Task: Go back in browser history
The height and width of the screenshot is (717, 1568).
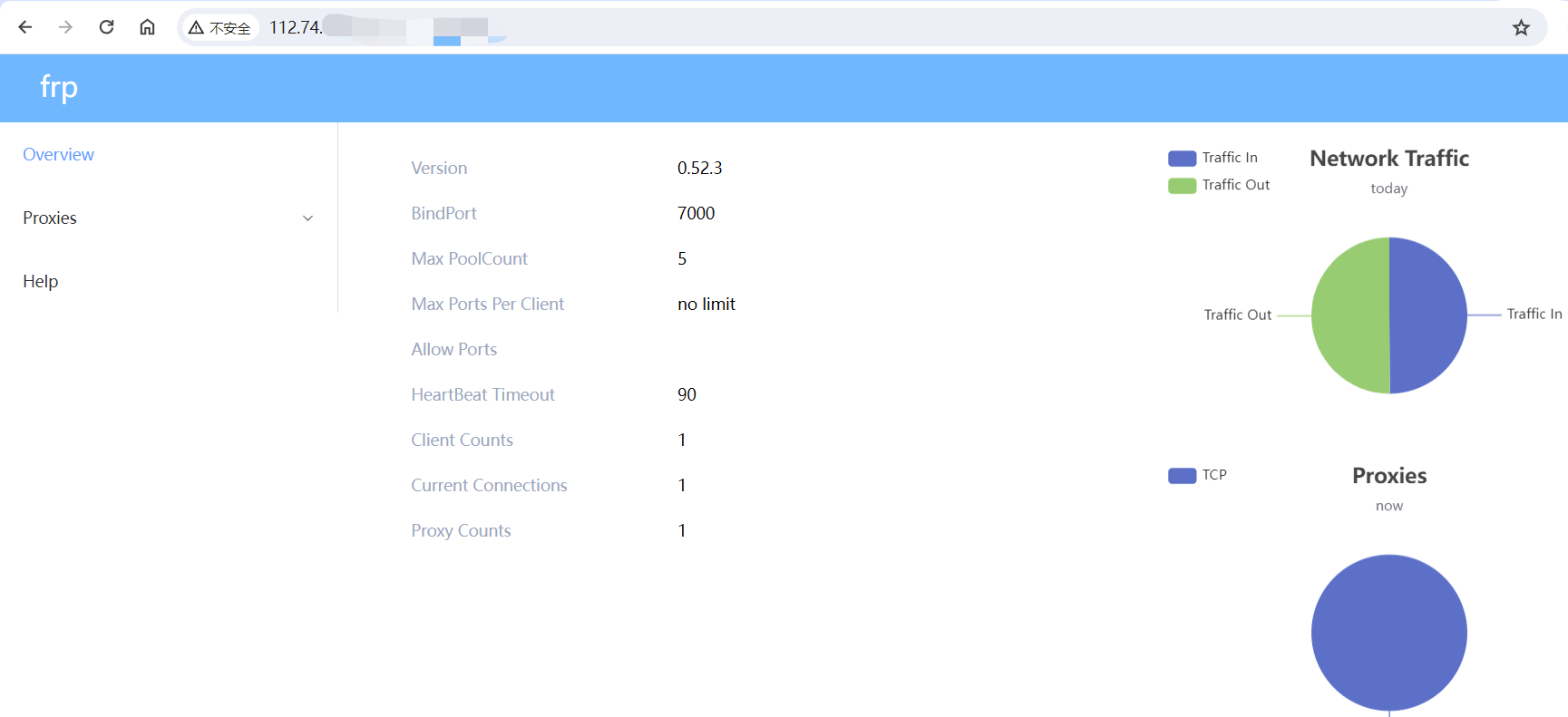Action: point(25,27)
